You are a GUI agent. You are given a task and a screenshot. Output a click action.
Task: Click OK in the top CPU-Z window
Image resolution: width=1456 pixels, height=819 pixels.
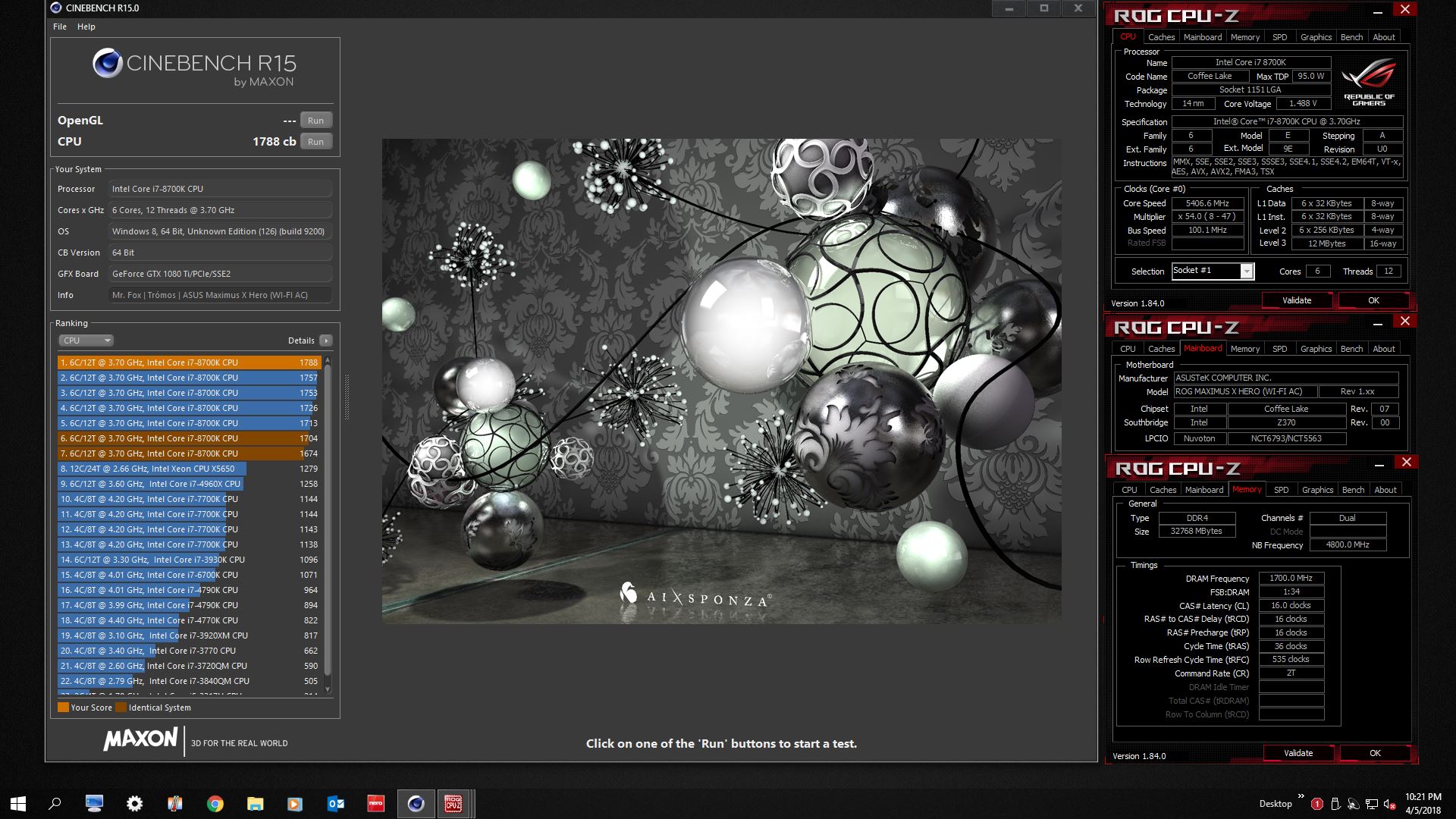pos(1373,301)
